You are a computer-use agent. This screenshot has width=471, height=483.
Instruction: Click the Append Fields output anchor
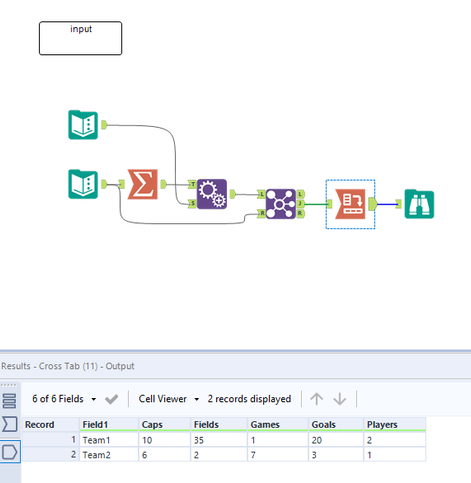[x=233, y=194]
